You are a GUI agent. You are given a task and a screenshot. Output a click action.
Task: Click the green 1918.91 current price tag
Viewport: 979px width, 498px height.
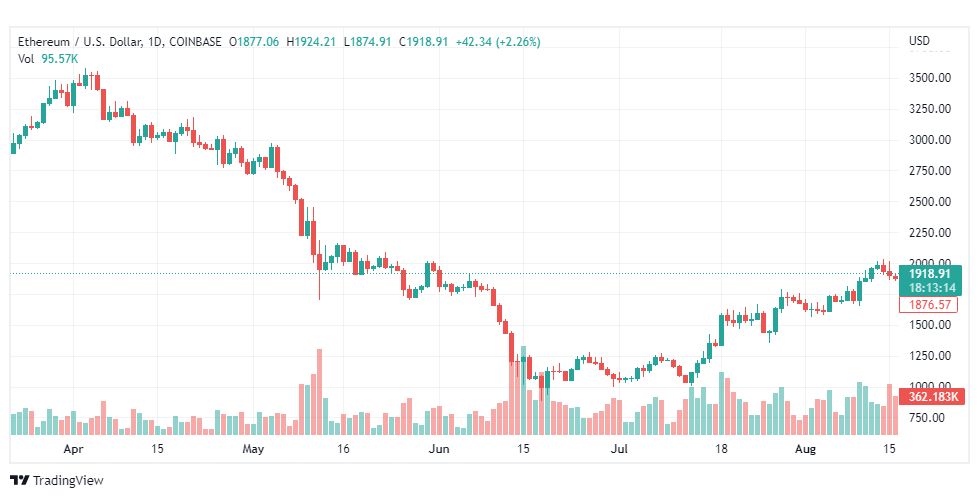[928, 272]
